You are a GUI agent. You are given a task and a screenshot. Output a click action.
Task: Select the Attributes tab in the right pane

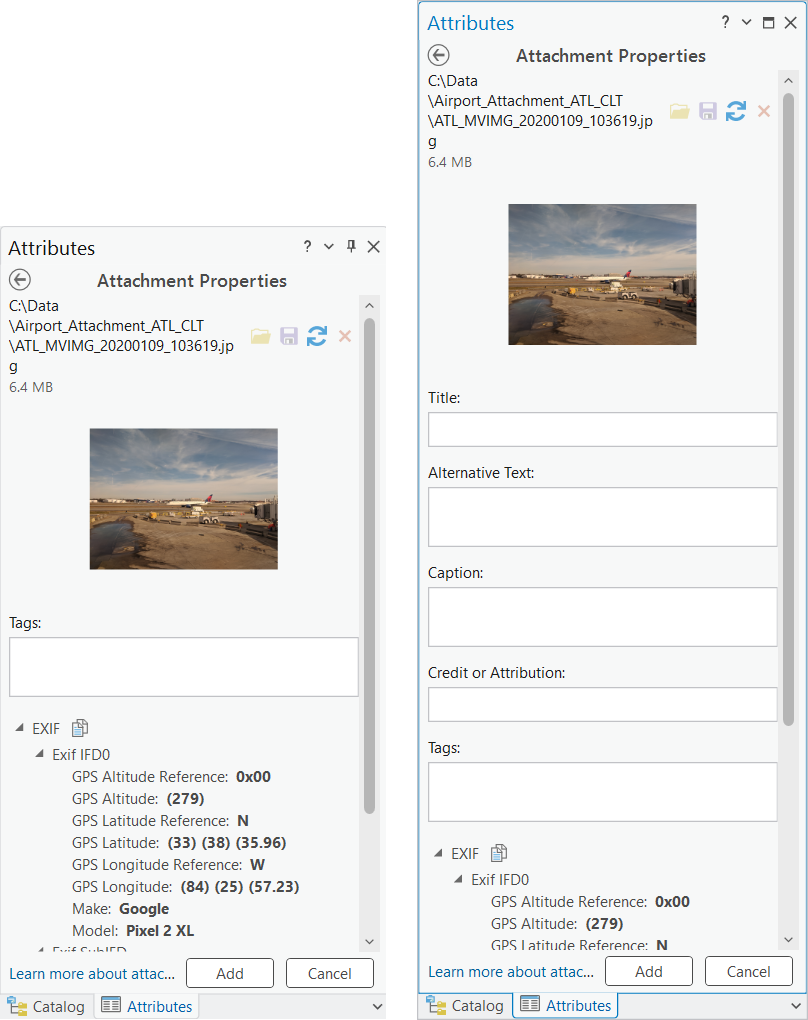coord(565,1006)
